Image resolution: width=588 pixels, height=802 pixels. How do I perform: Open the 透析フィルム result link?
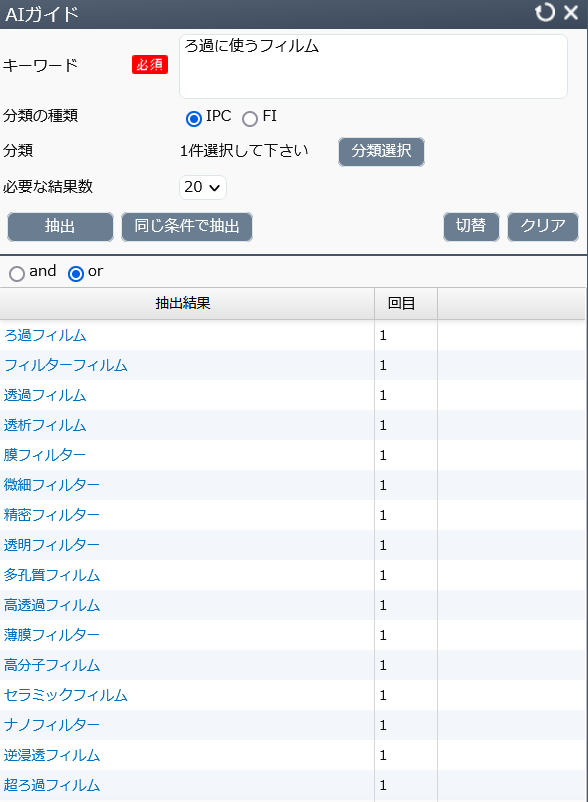pos(45,425)
